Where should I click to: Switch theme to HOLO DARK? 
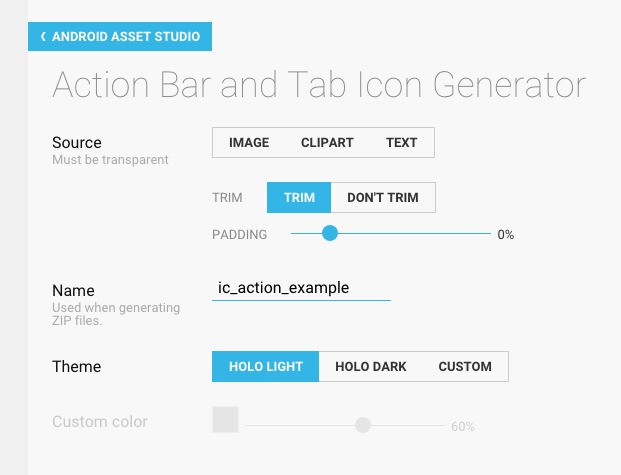coord(371,367)
